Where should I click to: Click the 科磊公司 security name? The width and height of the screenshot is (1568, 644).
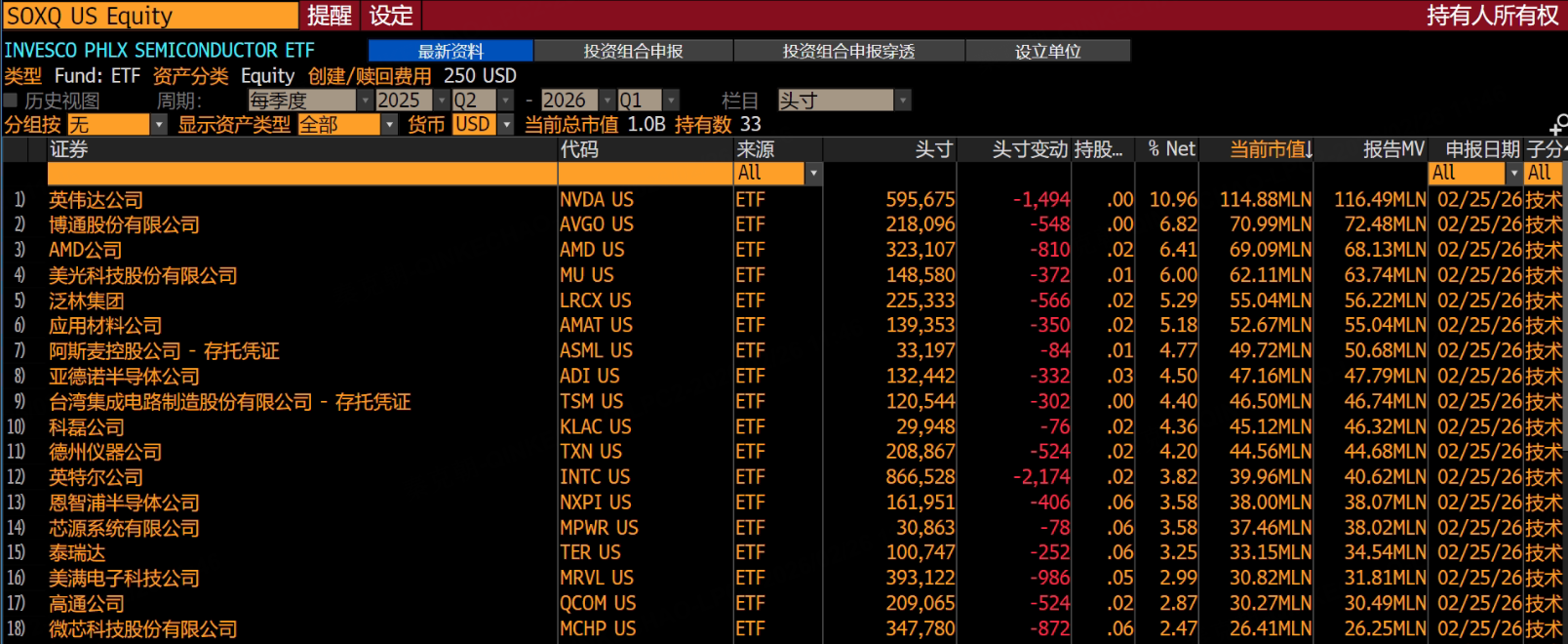(x=87, y=426)
